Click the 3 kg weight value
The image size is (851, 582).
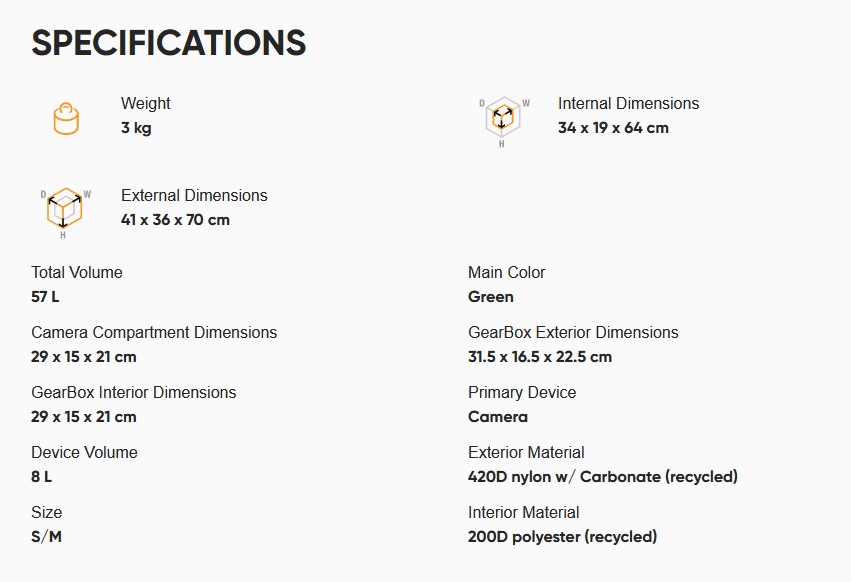click(x=136, y=128)
